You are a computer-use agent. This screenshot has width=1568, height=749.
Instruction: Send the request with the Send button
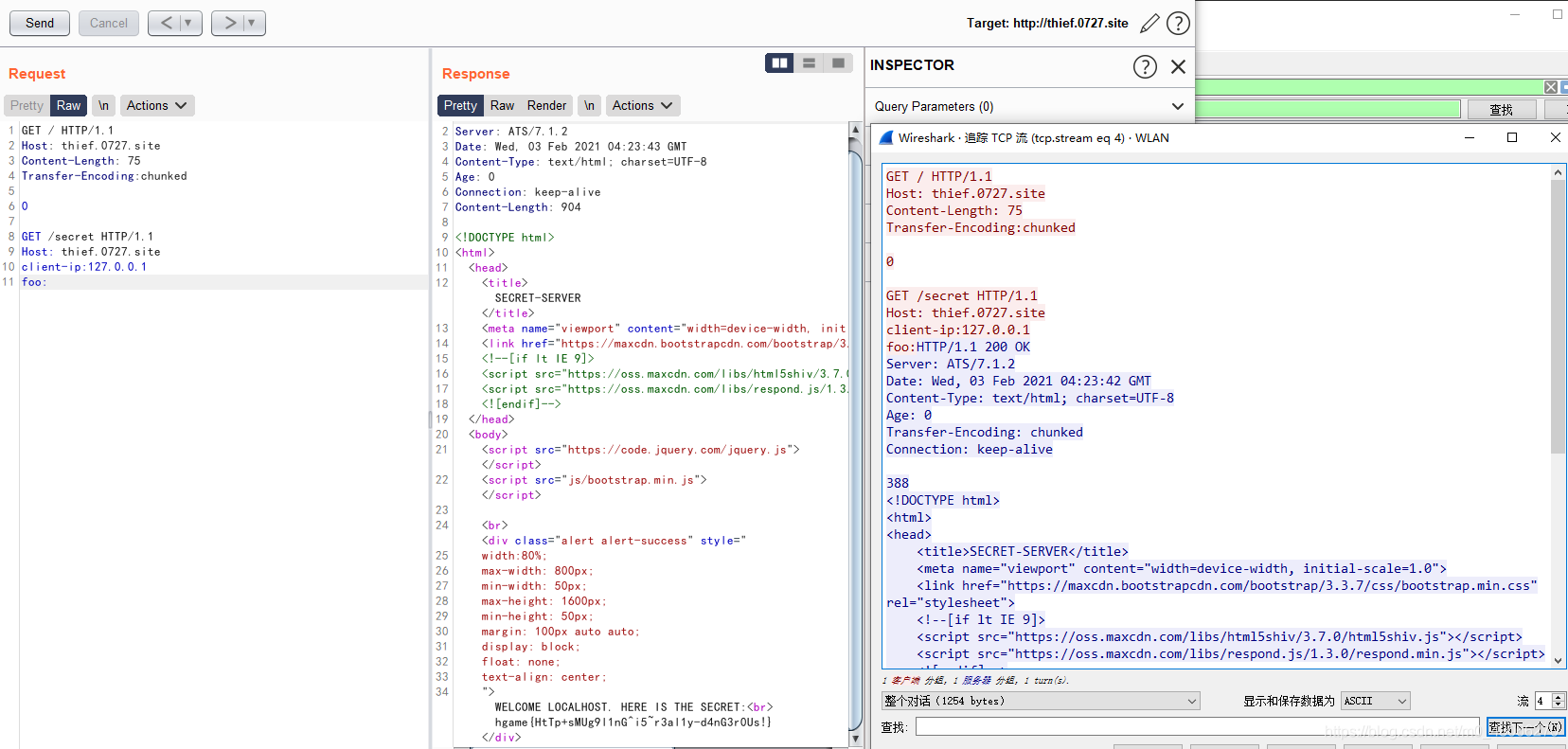point(40,23)
